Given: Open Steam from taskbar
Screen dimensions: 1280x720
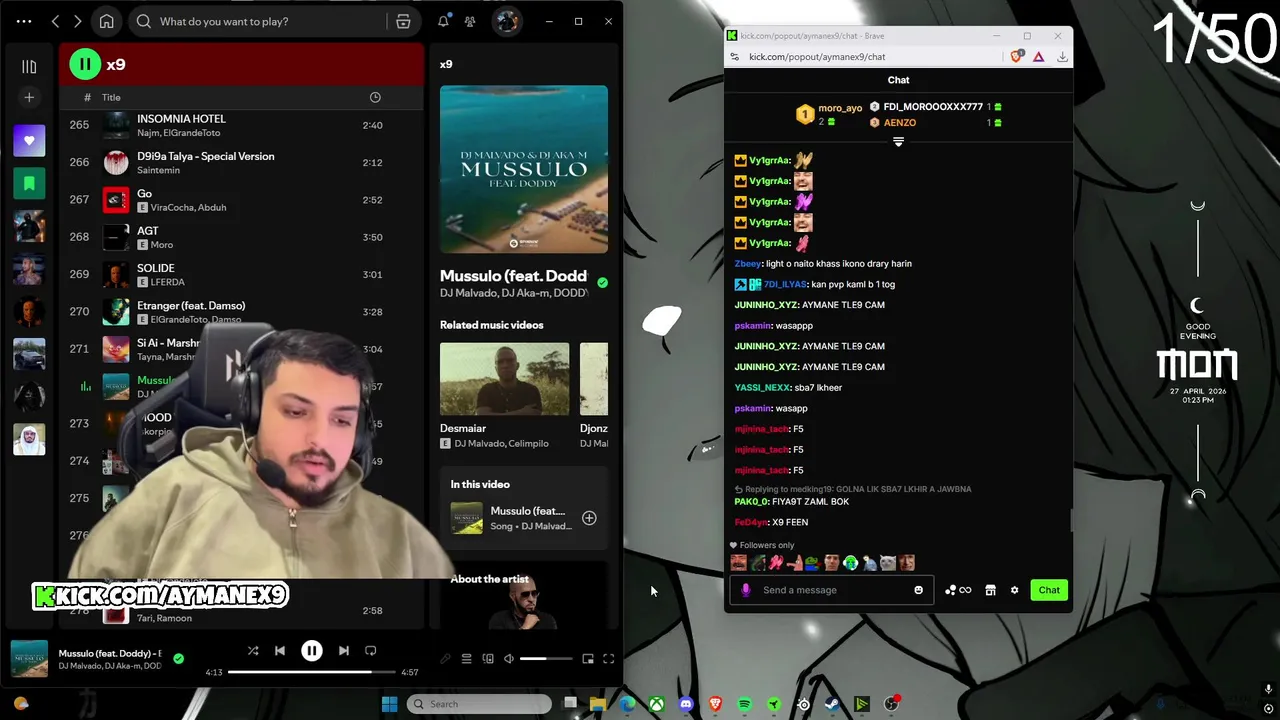Looking at the screenshot, I should click(x=832, y=704).
